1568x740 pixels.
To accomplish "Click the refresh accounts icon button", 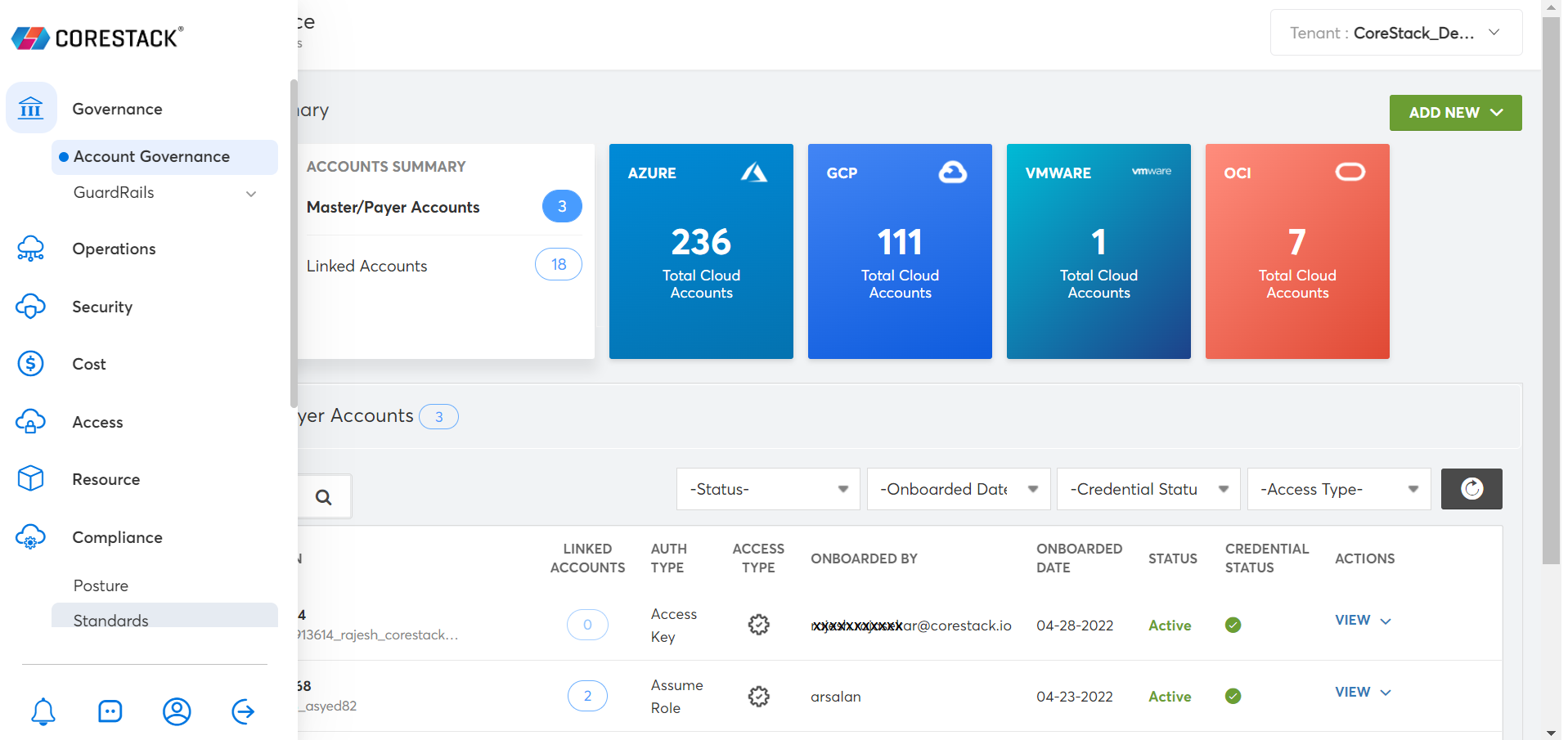I will pos(1471,489).
